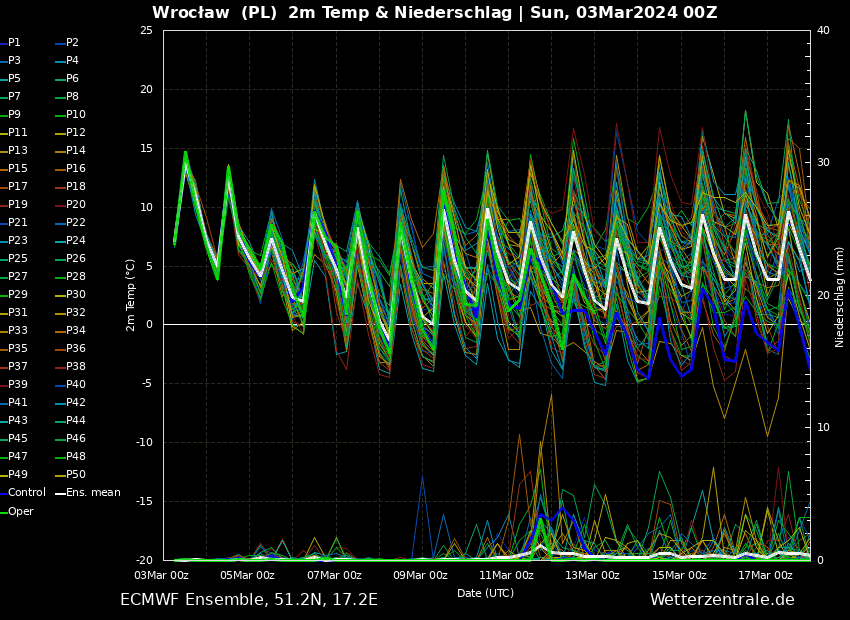Click the -15 temperature axis value
The height and width of the screenshot is (620, 850).
(144, 501)
